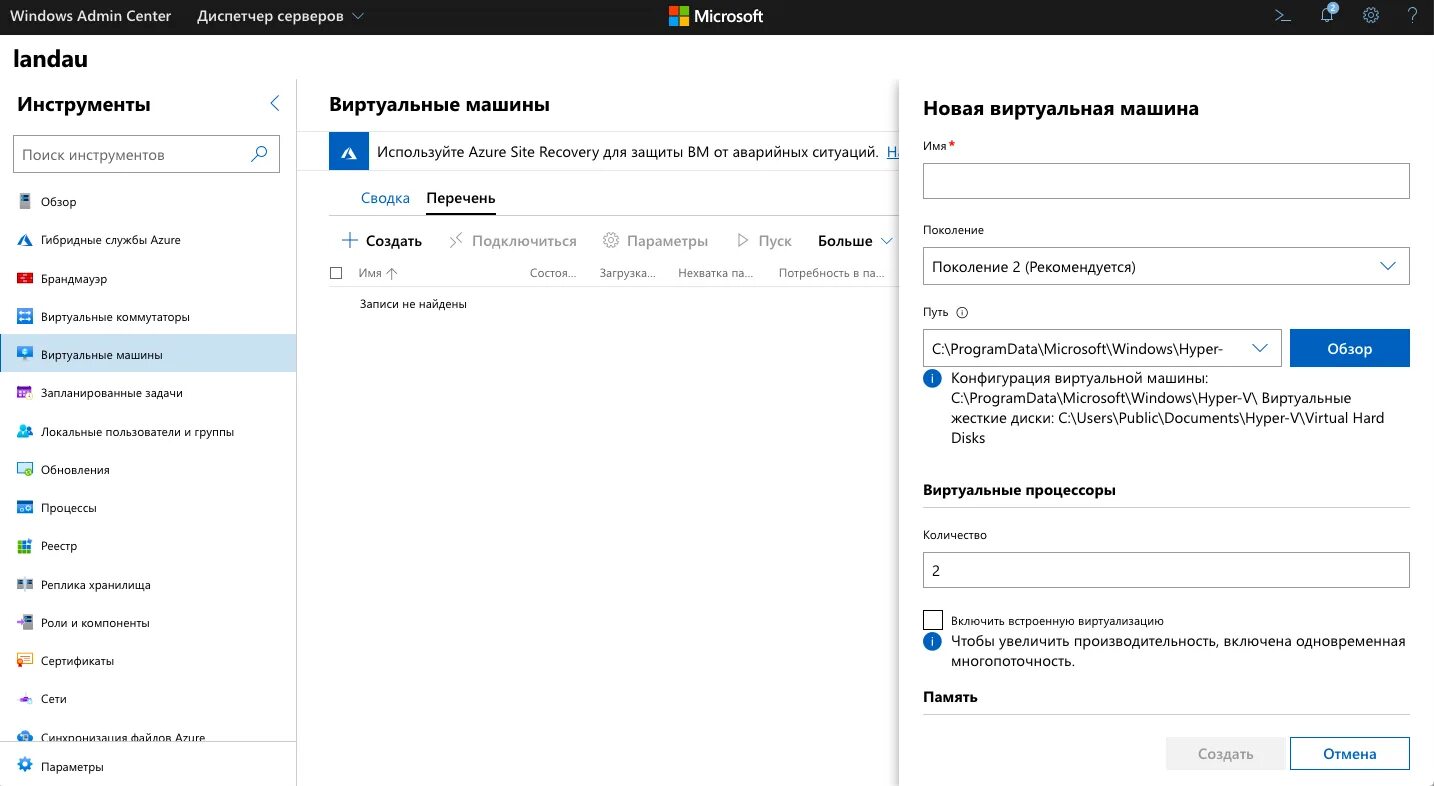Expand the Поколение dropdown
Viewport: 1434px width, 786px height.
(x=1166, y=266)
